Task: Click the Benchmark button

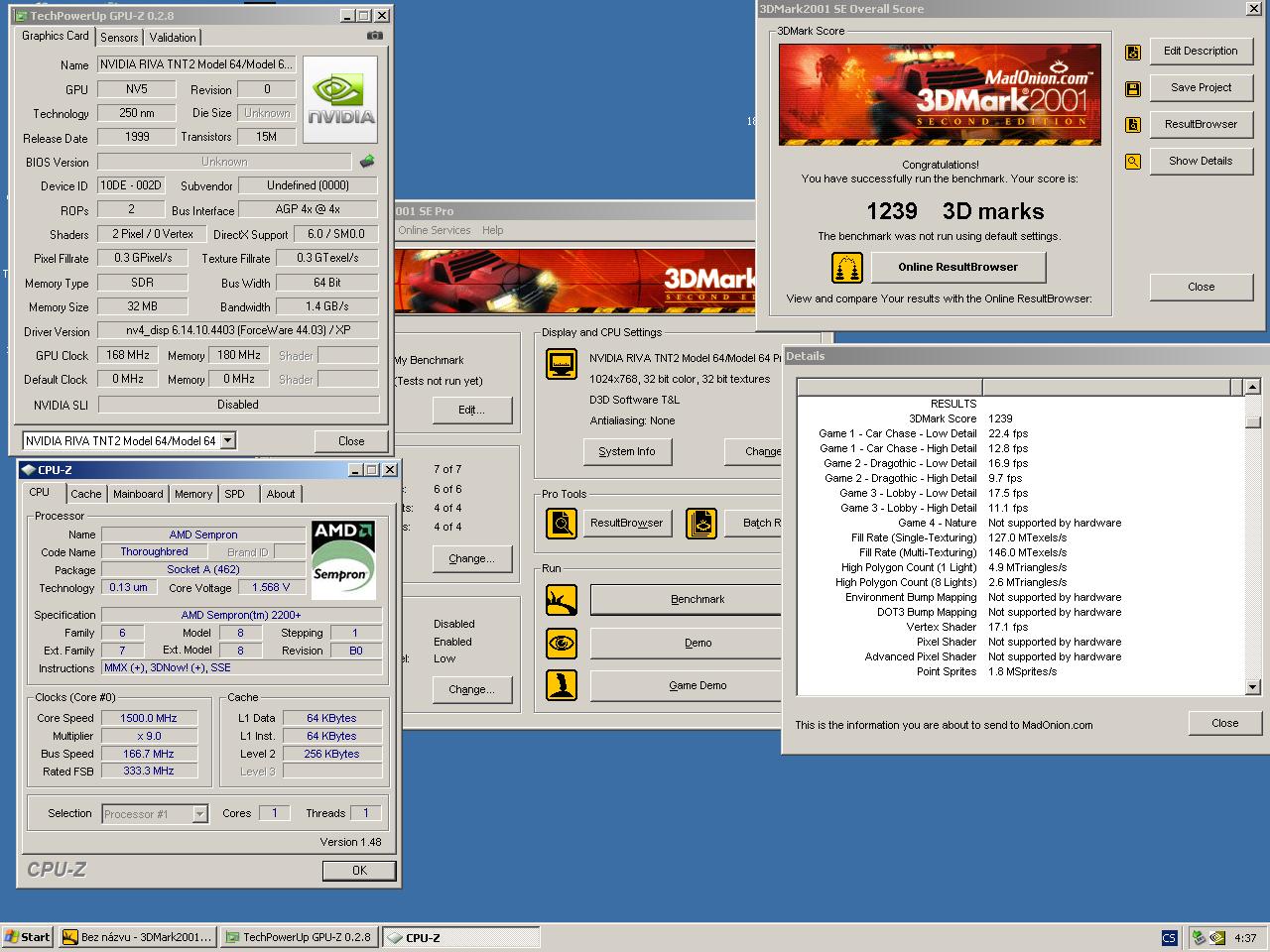Action: 686,599
